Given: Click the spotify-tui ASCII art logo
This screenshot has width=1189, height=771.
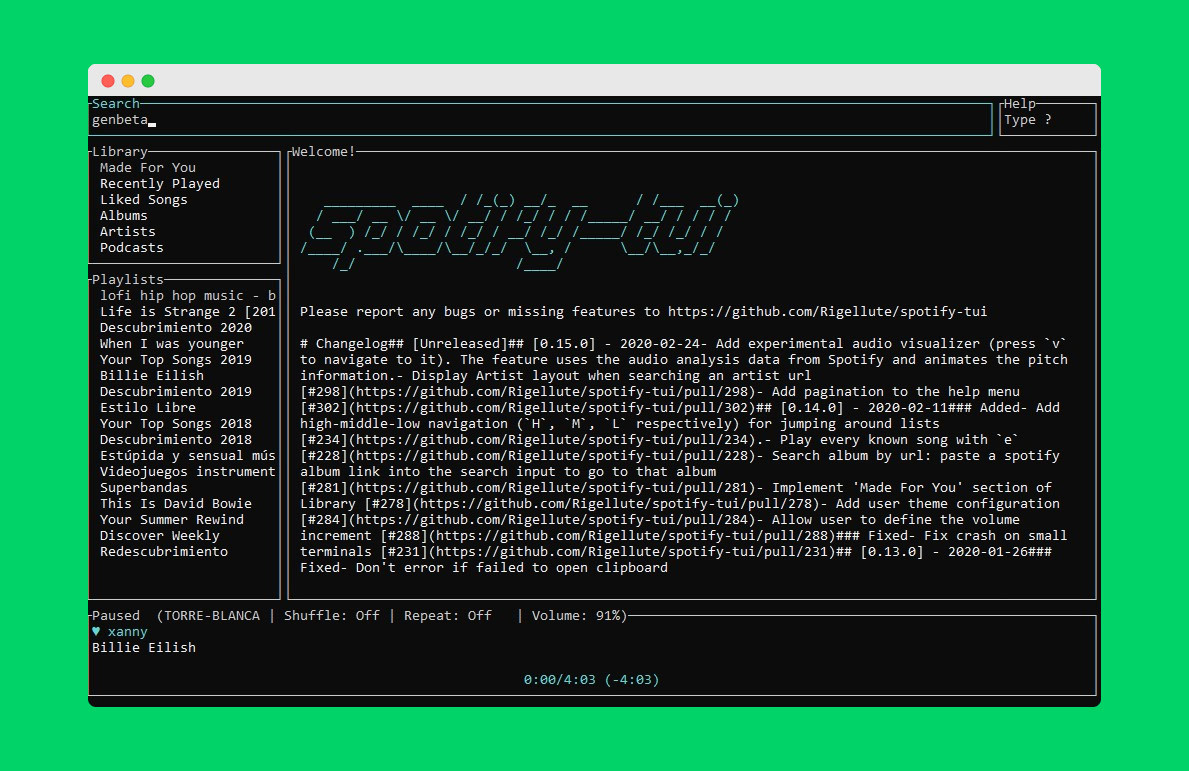Looking at the screenshot, I should point(519,231).
